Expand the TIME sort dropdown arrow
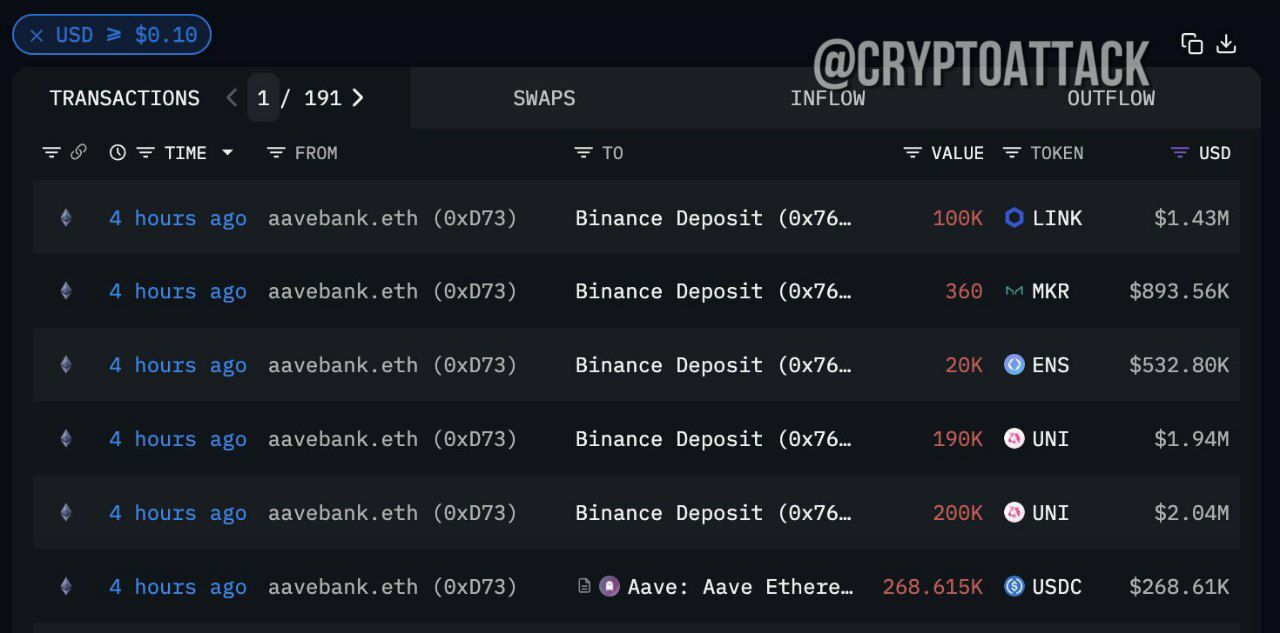Viewport: 1280px width, 633px height. click(227, 152)
